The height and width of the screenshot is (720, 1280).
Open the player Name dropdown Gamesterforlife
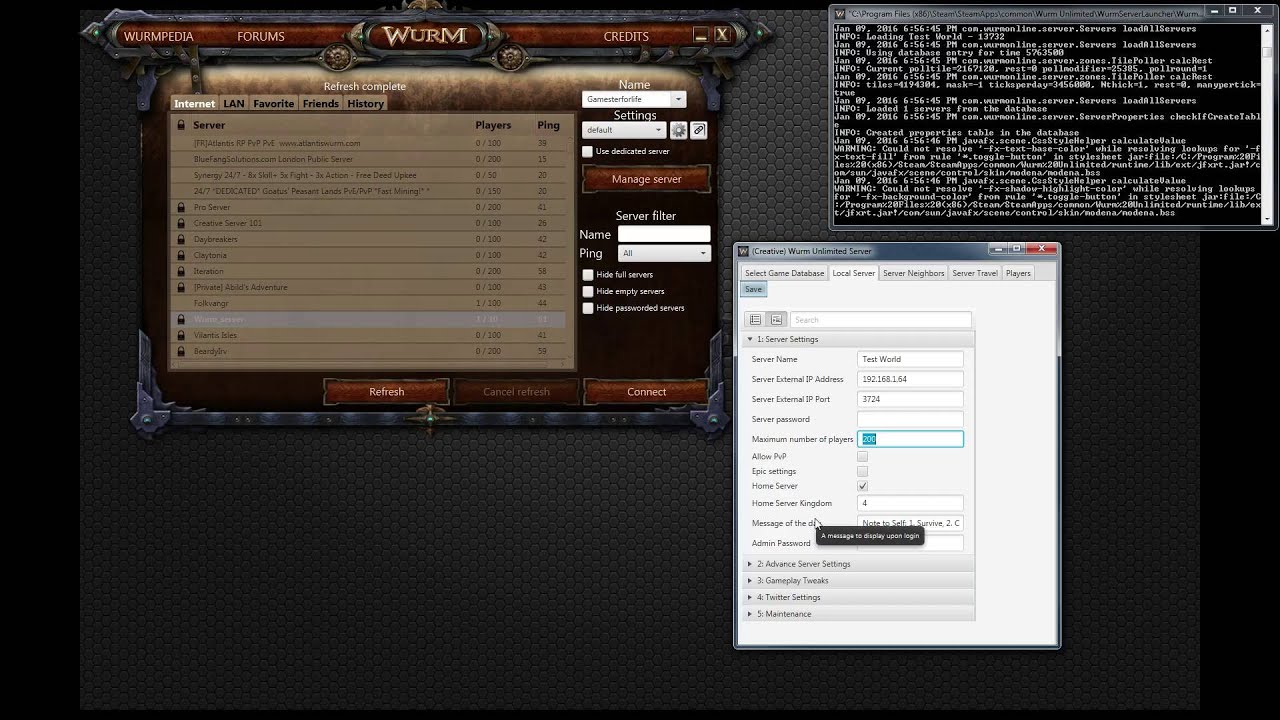pos(633,99)
